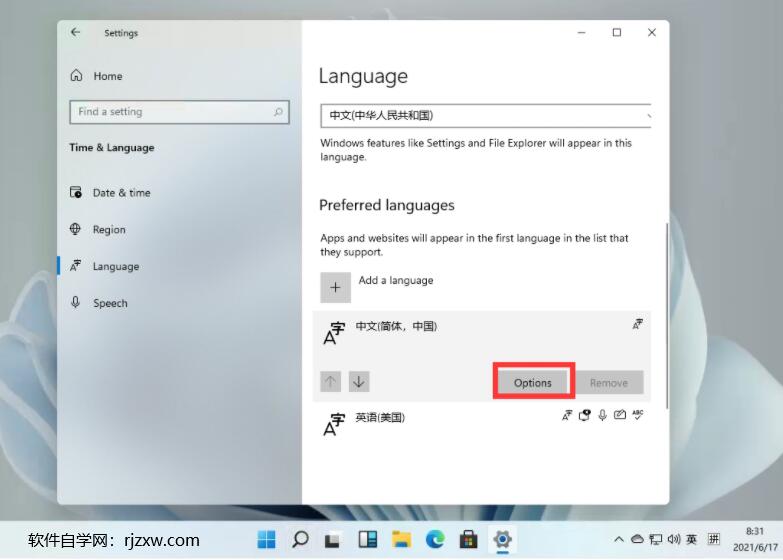Open Microsoft Store from the taskbar
783x560 pixels.
(x=468, y=540)
